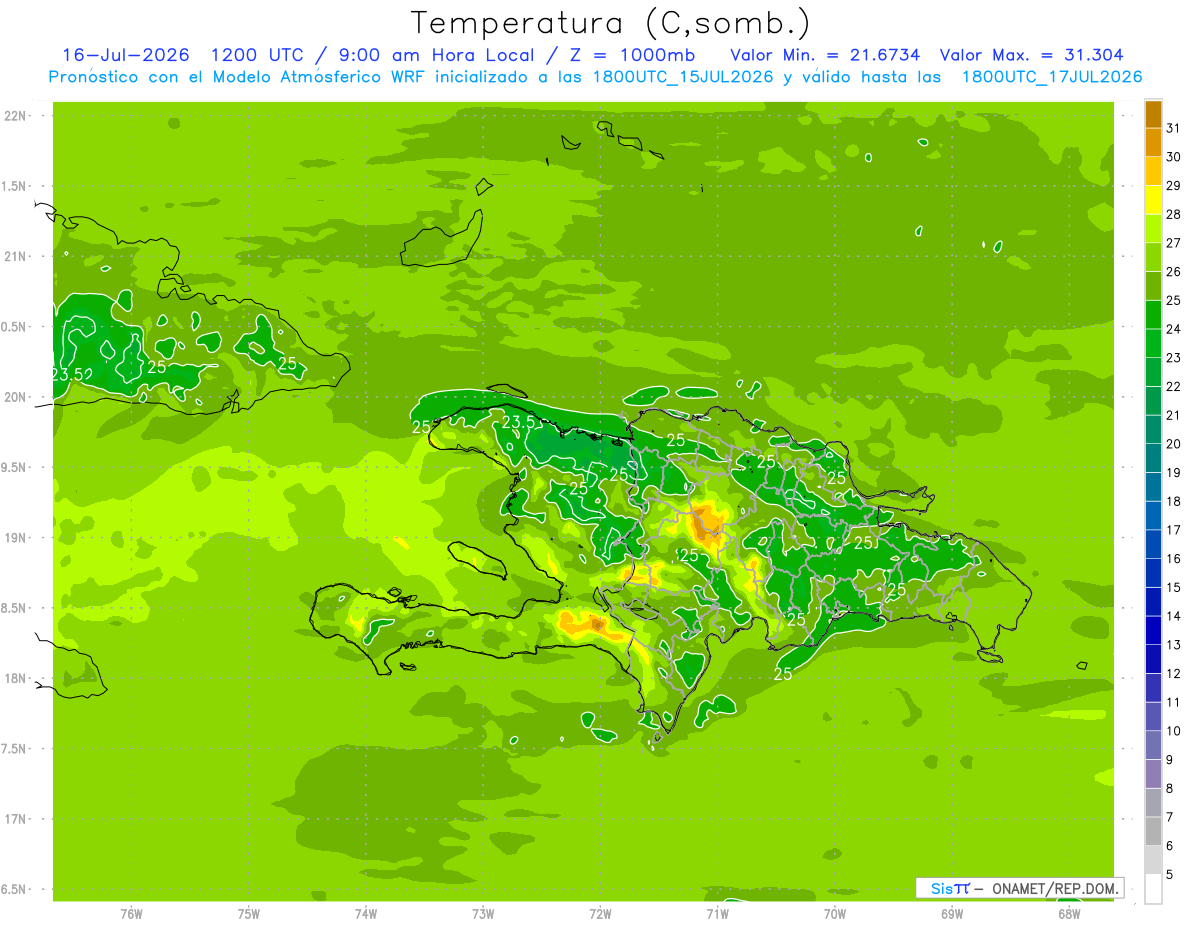Click the 9:00 am Hora Local text
The image size is (1200, 927).
pyautogui.click(x=437, y=55)
